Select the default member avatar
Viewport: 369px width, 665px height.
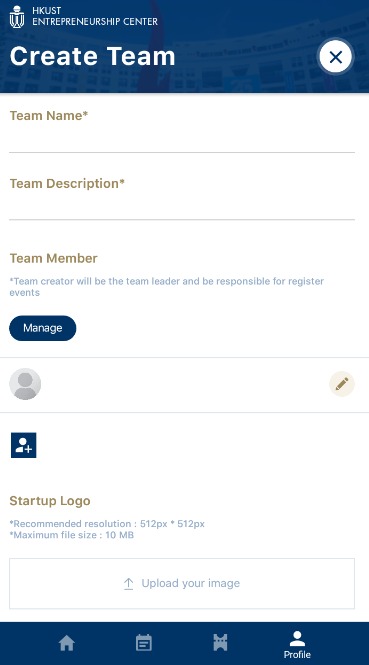tap(25, 384)
